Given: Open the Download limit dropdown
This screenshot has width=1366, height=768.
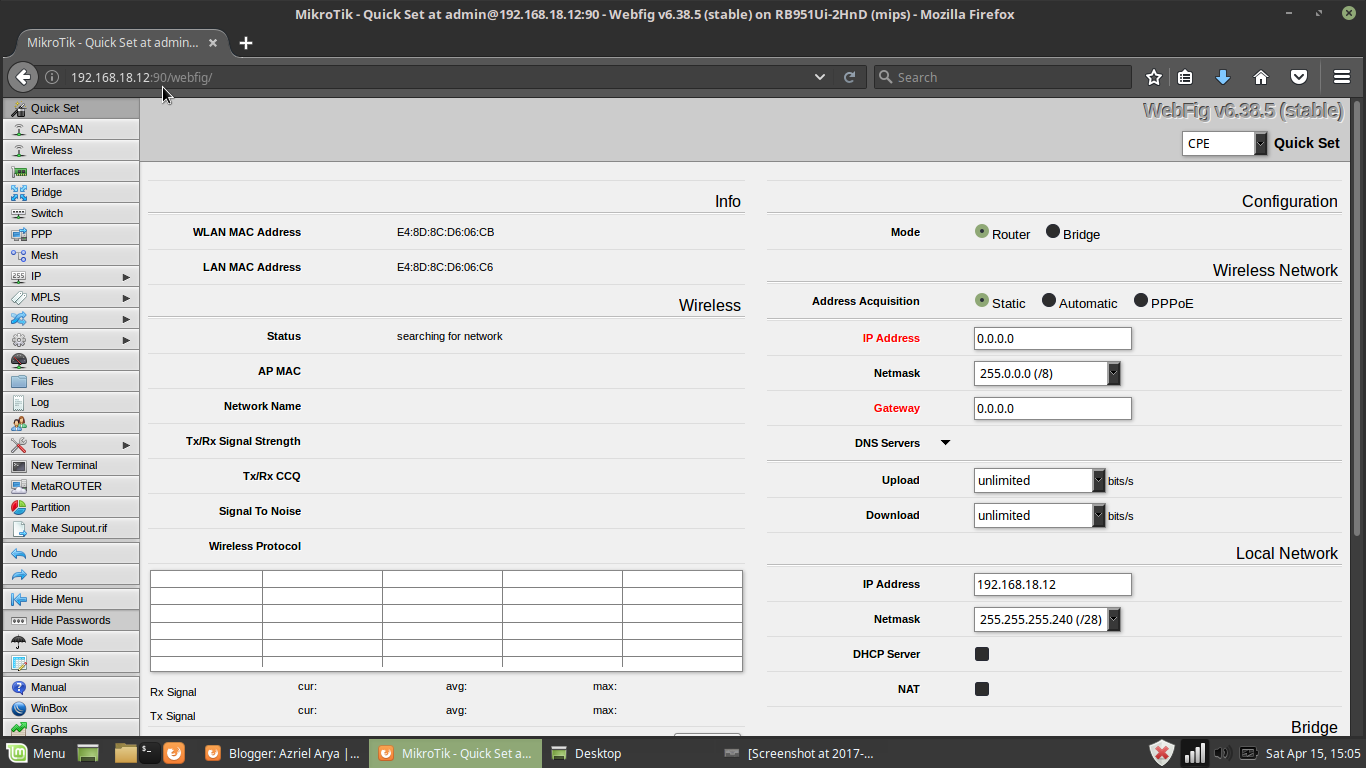Looking at the screenshot, I should pyautogui.click(x=1040, y=515).
